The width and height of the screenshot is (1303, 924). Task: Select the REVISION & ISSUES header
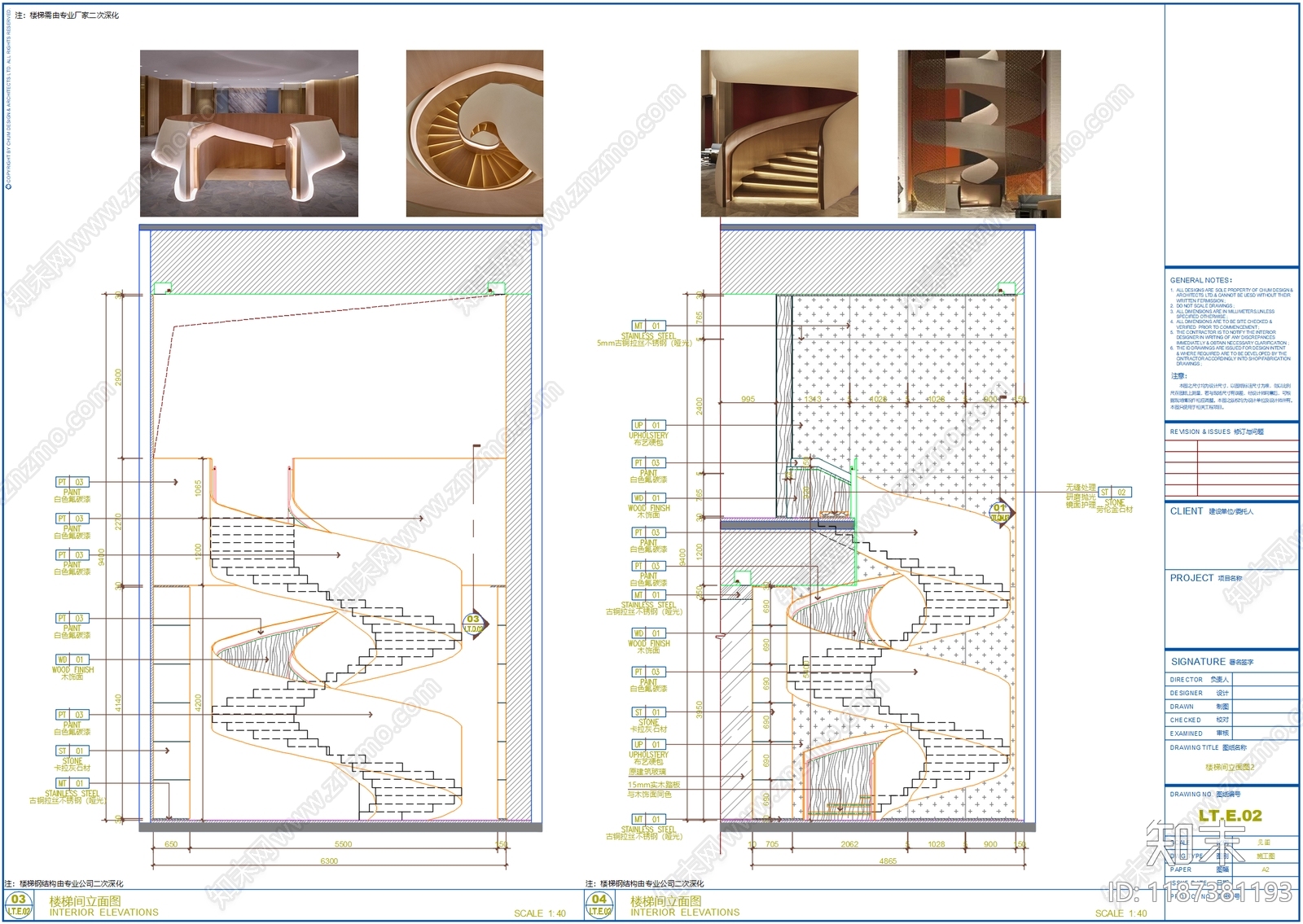tap(1217, 431)
